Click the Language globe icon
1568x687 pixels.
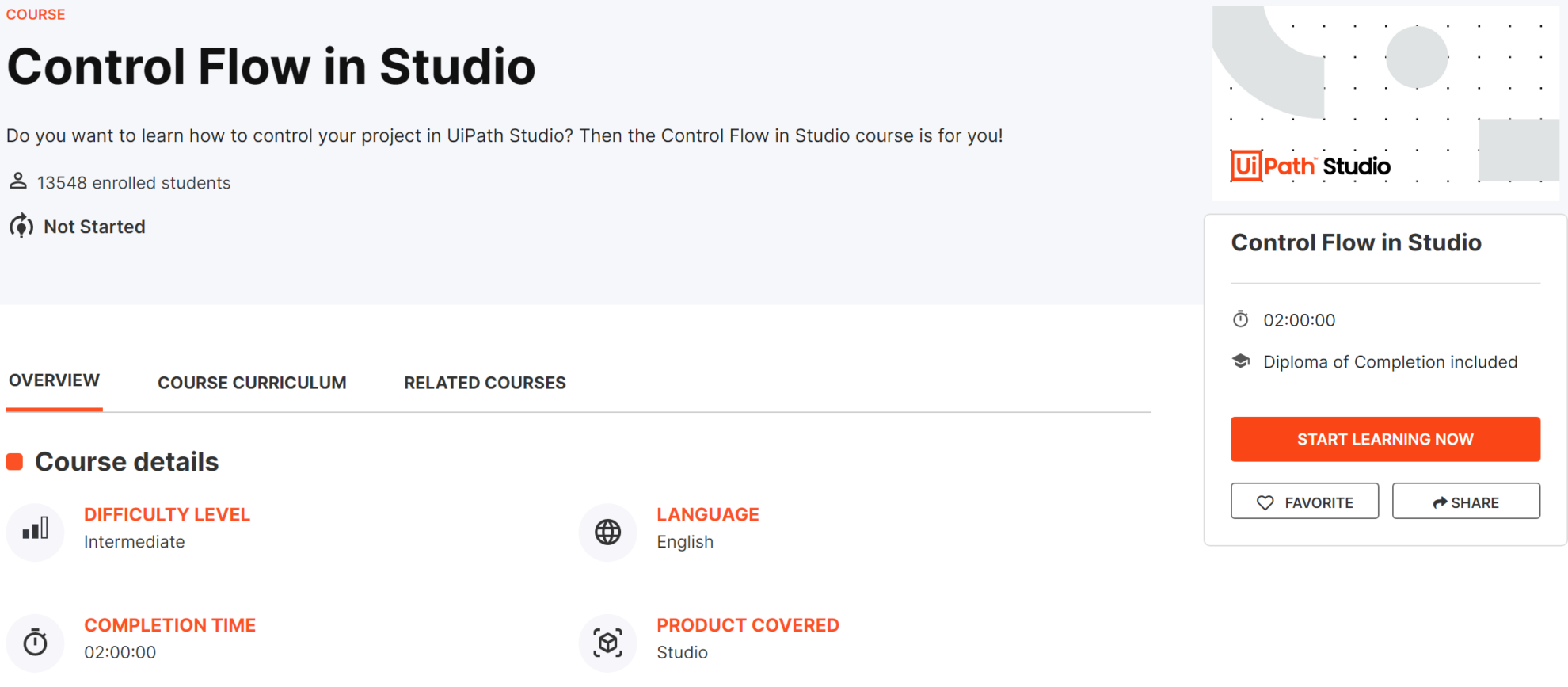click(x=607, y=532)
